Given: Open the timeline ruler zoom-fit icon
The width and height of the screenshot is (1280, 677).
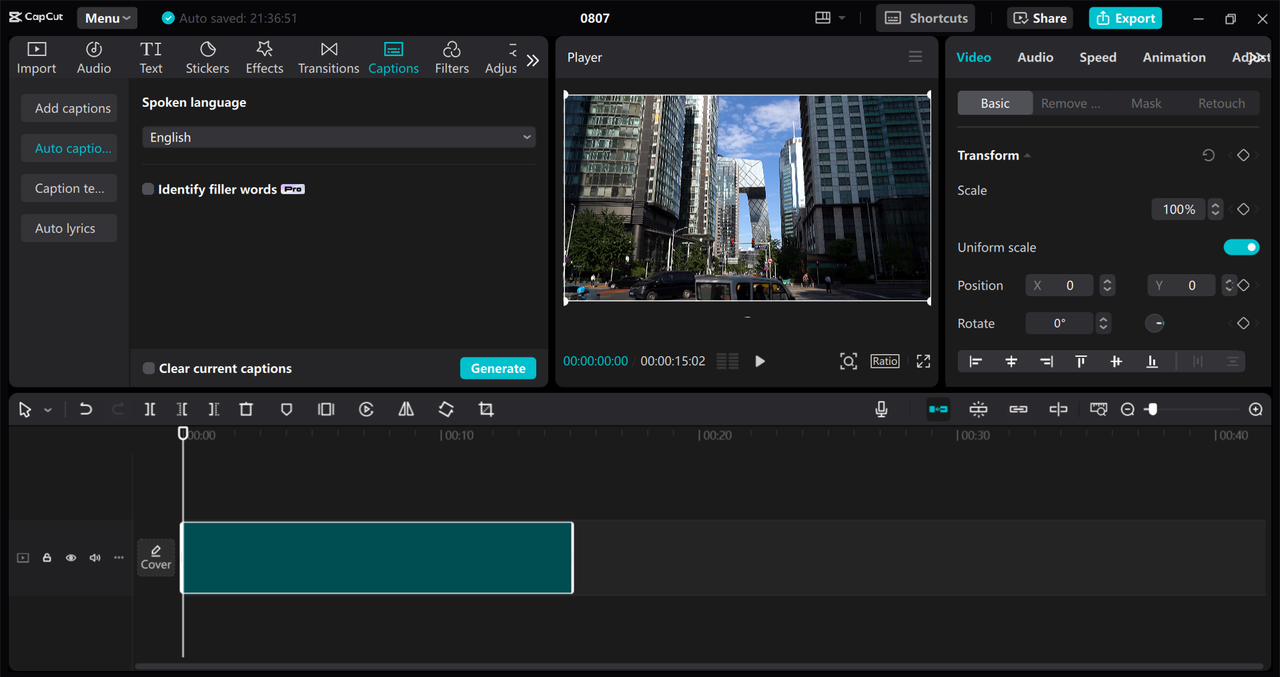Looking at the screenshot, I should [1098, 409].
